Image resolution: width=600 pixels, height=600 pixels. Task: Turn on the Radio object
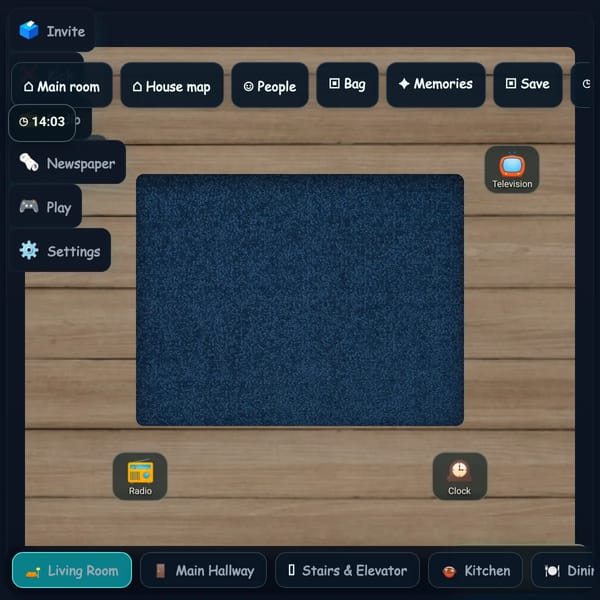[140, 476]
